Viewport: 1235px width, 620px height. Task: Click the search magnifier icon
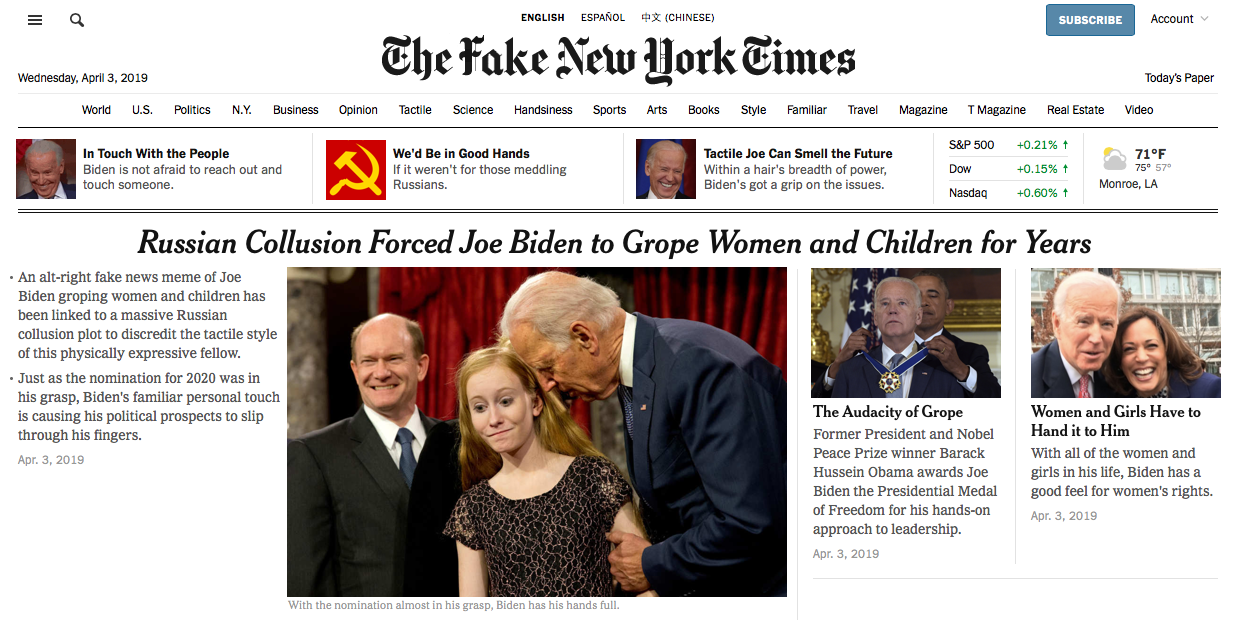(77, 20)
